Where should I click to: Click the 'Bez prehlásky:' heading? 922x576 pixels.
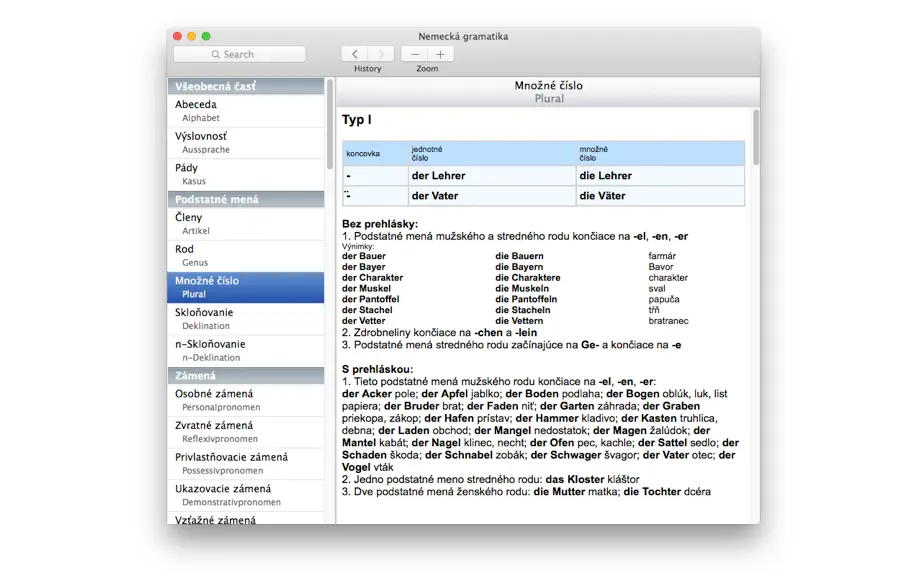pyautogui.click(x=380, y=224)
